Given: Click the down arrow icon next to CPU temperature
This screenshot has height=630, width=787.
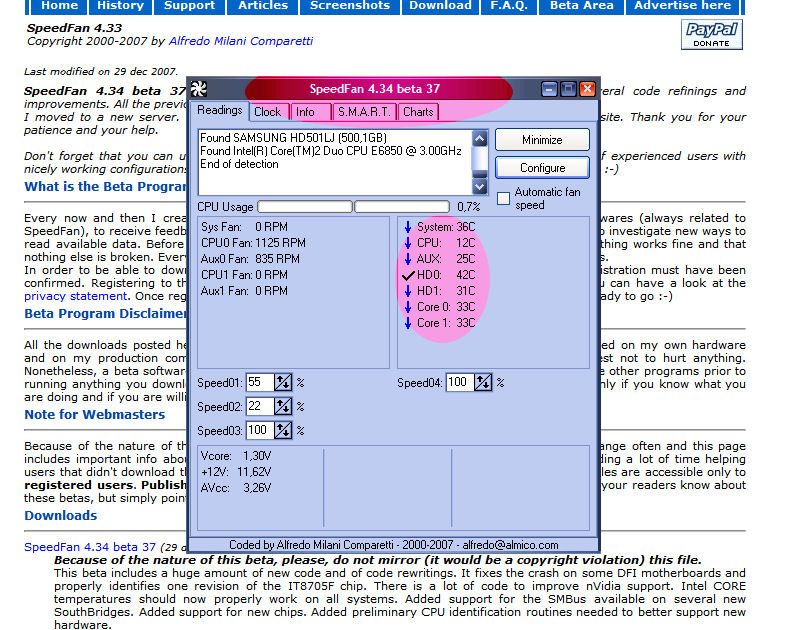Looking at the screenshot, I should 408,243.
